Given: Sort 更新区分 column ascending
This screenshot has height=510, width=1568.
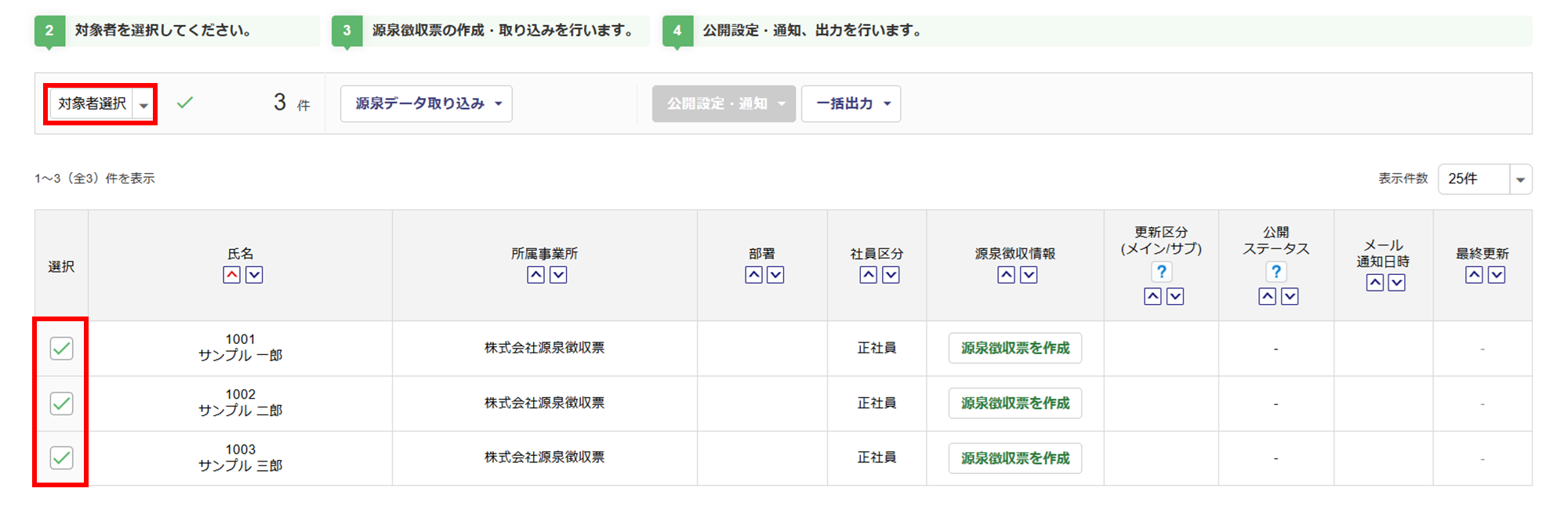Looking at the screenshot, I should tap(1152, 296).
